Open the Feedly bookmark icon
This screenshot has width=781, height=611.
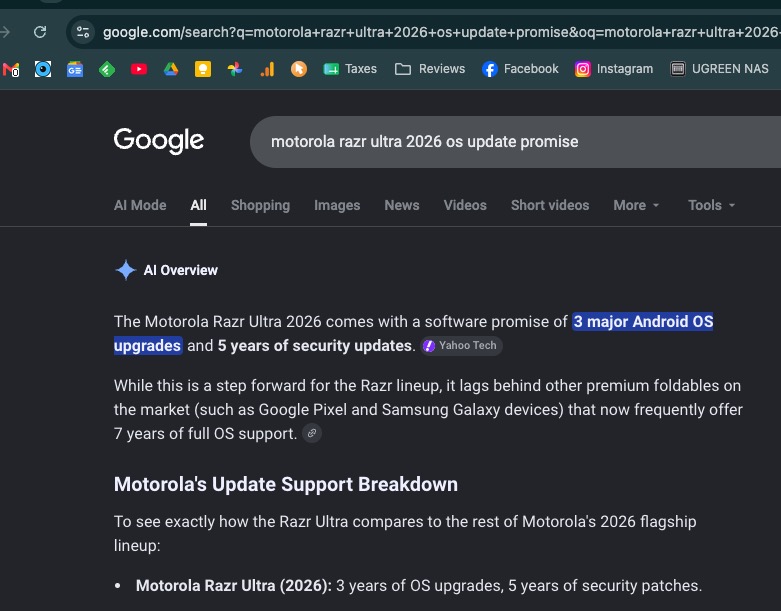pyautogui.click(x=107, y=69)
